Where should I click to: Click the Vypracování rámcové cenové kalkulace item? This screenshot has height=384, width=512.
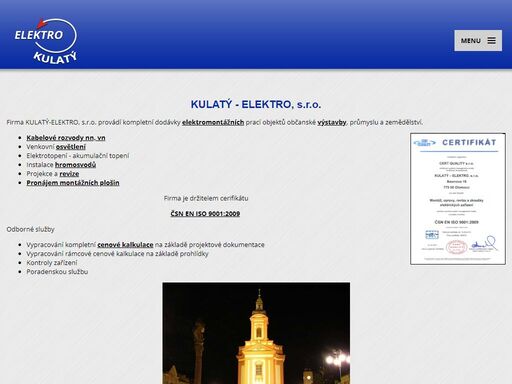point(117,254)
